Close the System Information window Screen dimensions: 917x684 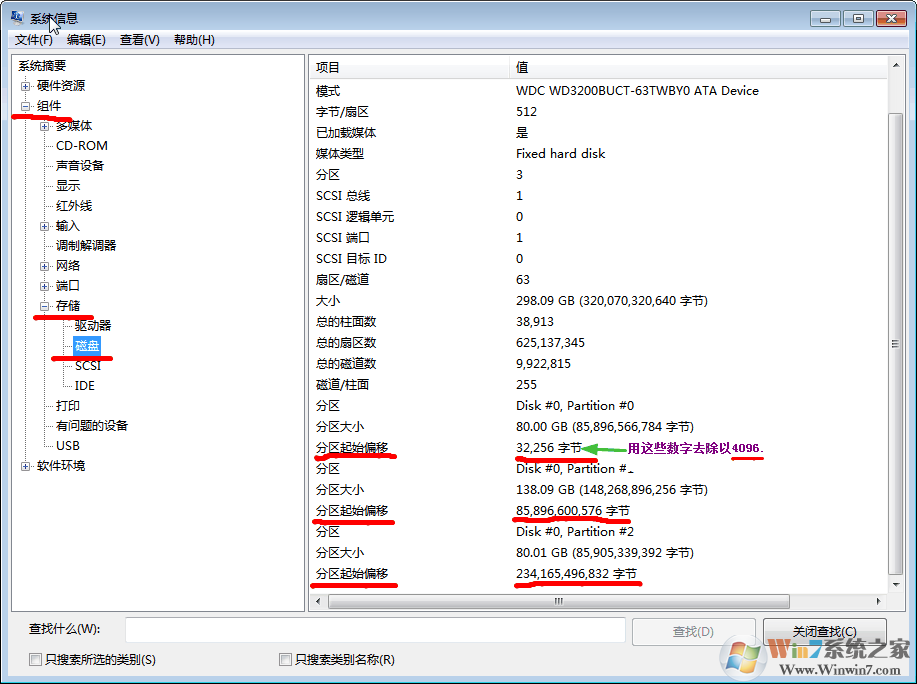click(x=891, y=19)
